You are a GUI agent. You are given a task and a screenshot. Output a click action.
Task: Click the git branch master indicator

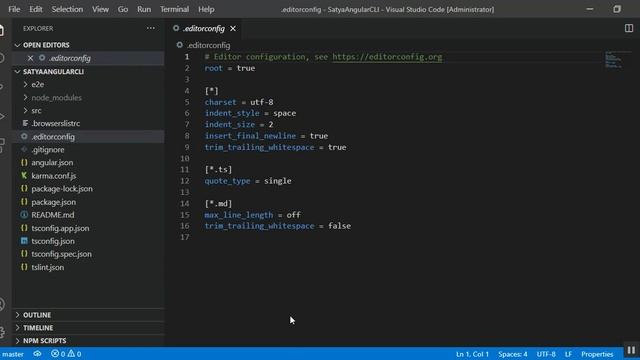[12, 354]
